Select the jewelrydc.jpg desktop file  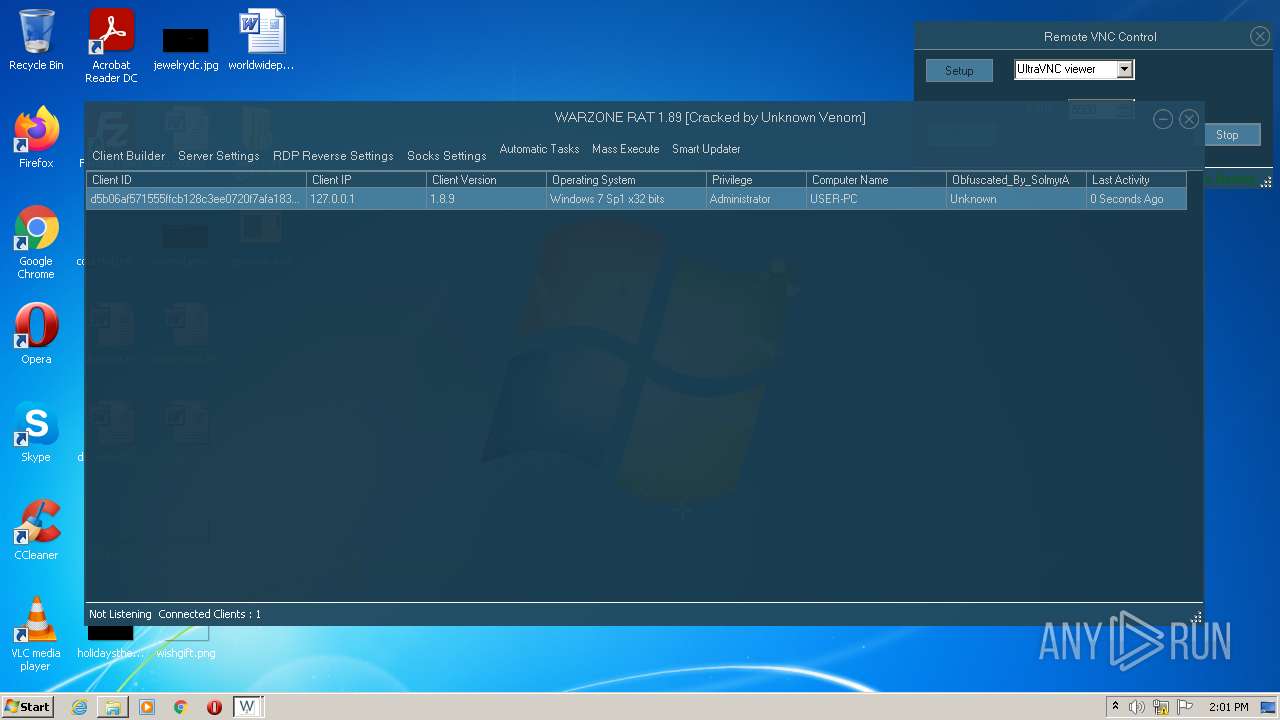(x=186, y=48)
